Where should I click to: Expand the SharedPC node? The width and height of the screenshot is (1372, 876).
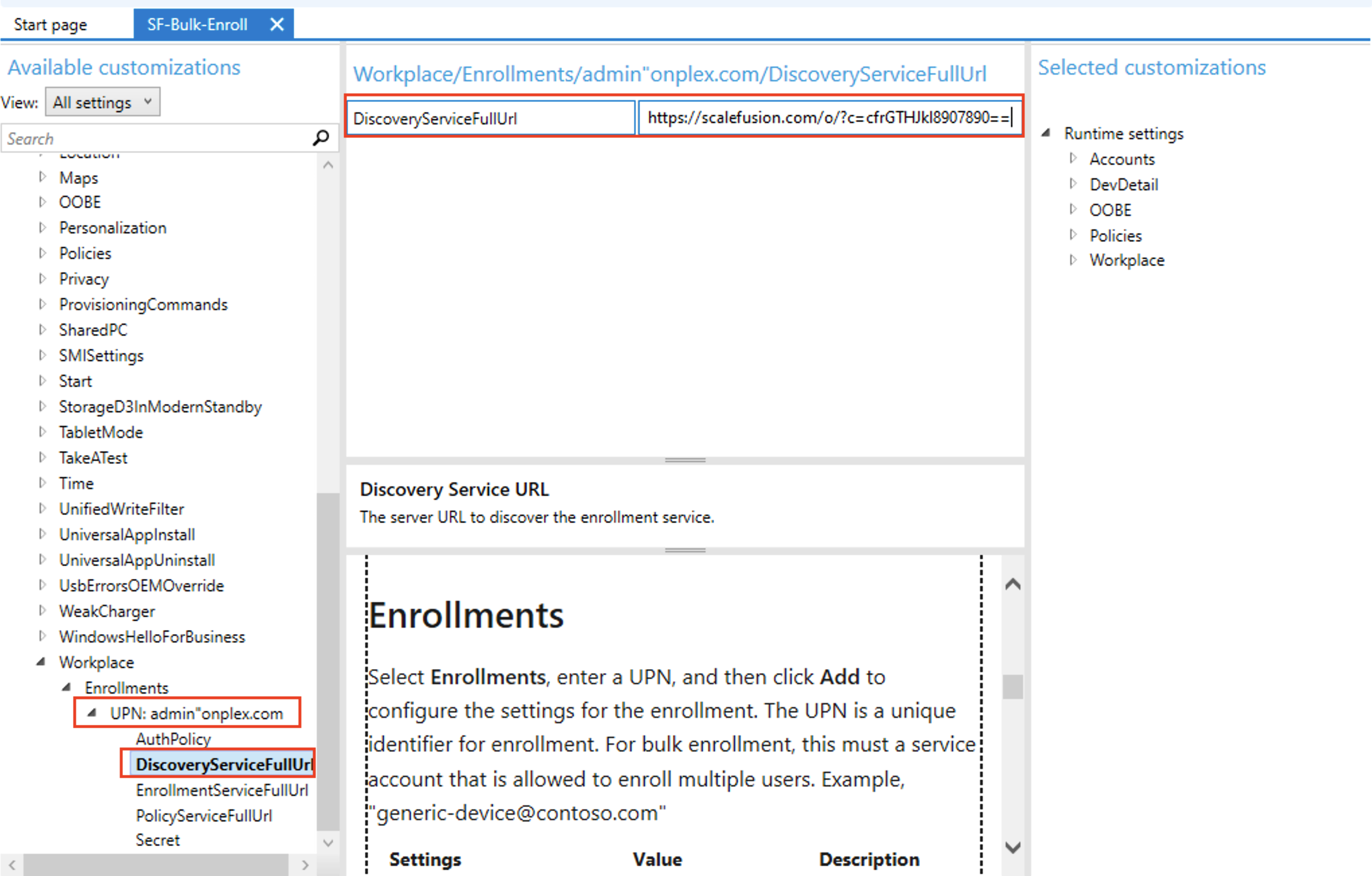pyautogui.click(x=42, y=330)
